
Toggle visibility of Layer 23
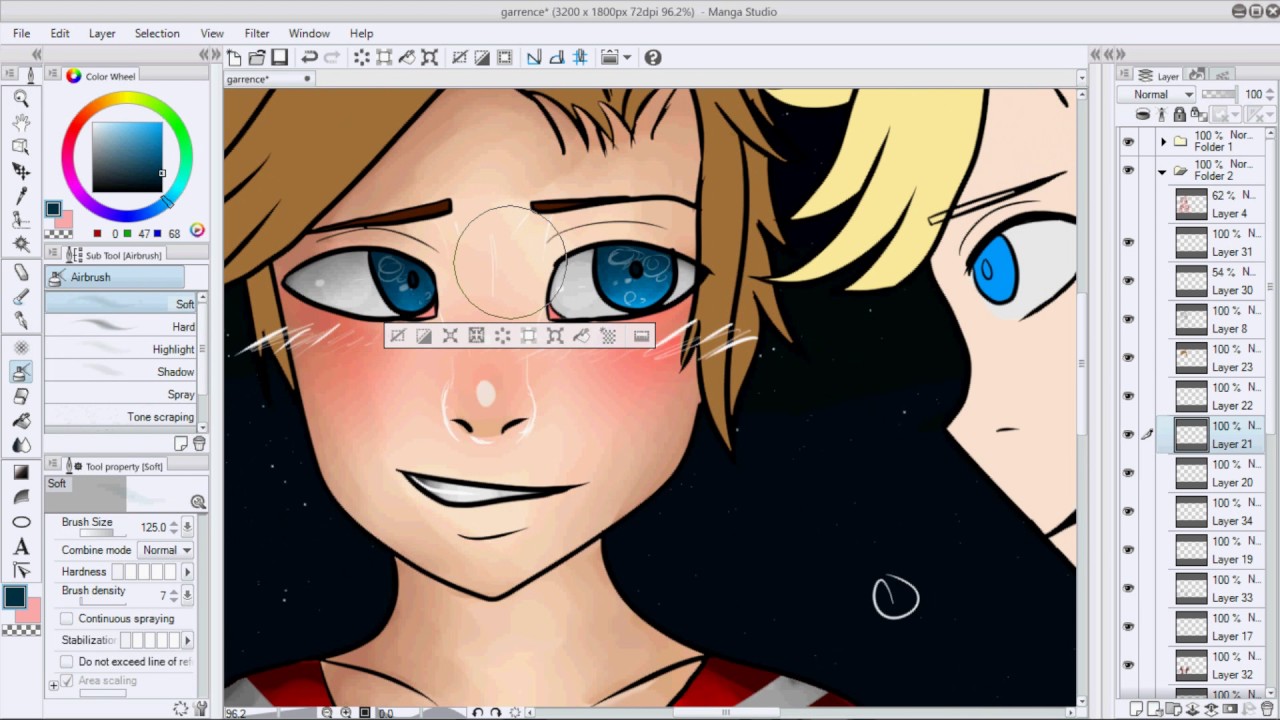pos(1129,358)
